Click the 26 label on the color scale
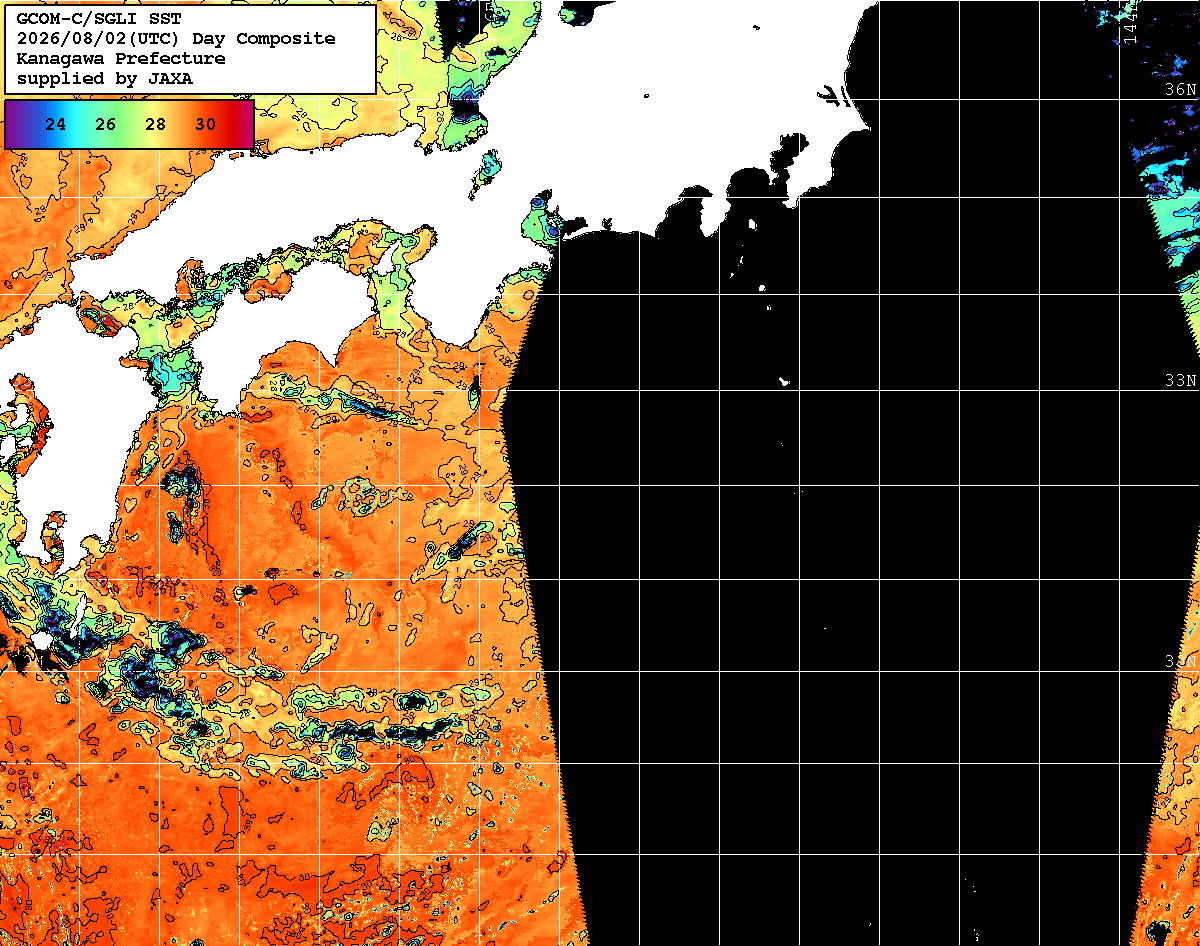 [106, 125]
